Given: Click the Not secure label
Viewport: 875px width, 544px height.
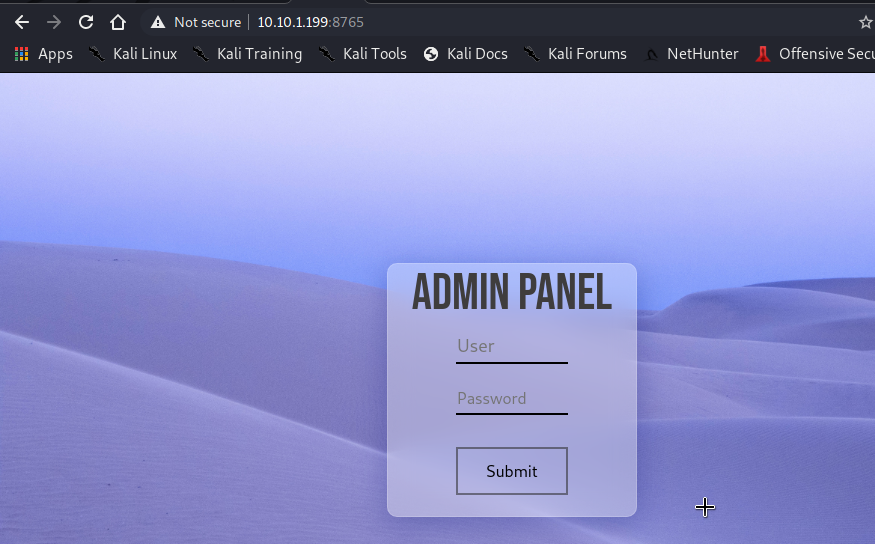Looking at the screenshot, I should tap(208, 22).
